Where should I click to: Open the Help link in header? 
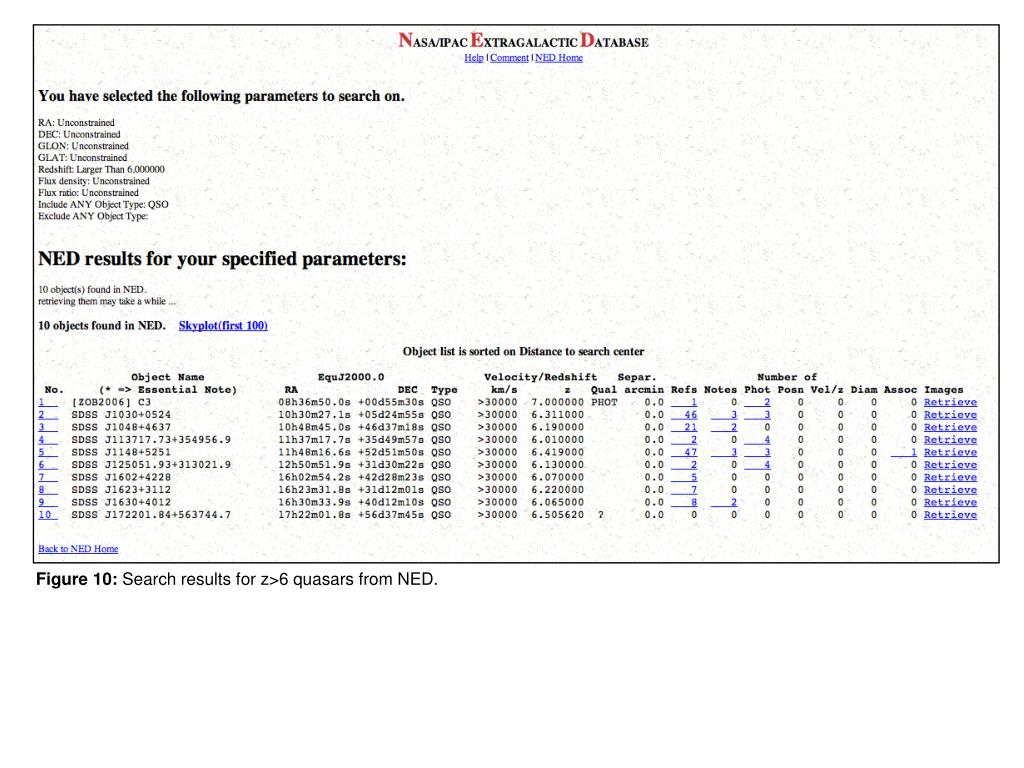(x=473, y=57)
